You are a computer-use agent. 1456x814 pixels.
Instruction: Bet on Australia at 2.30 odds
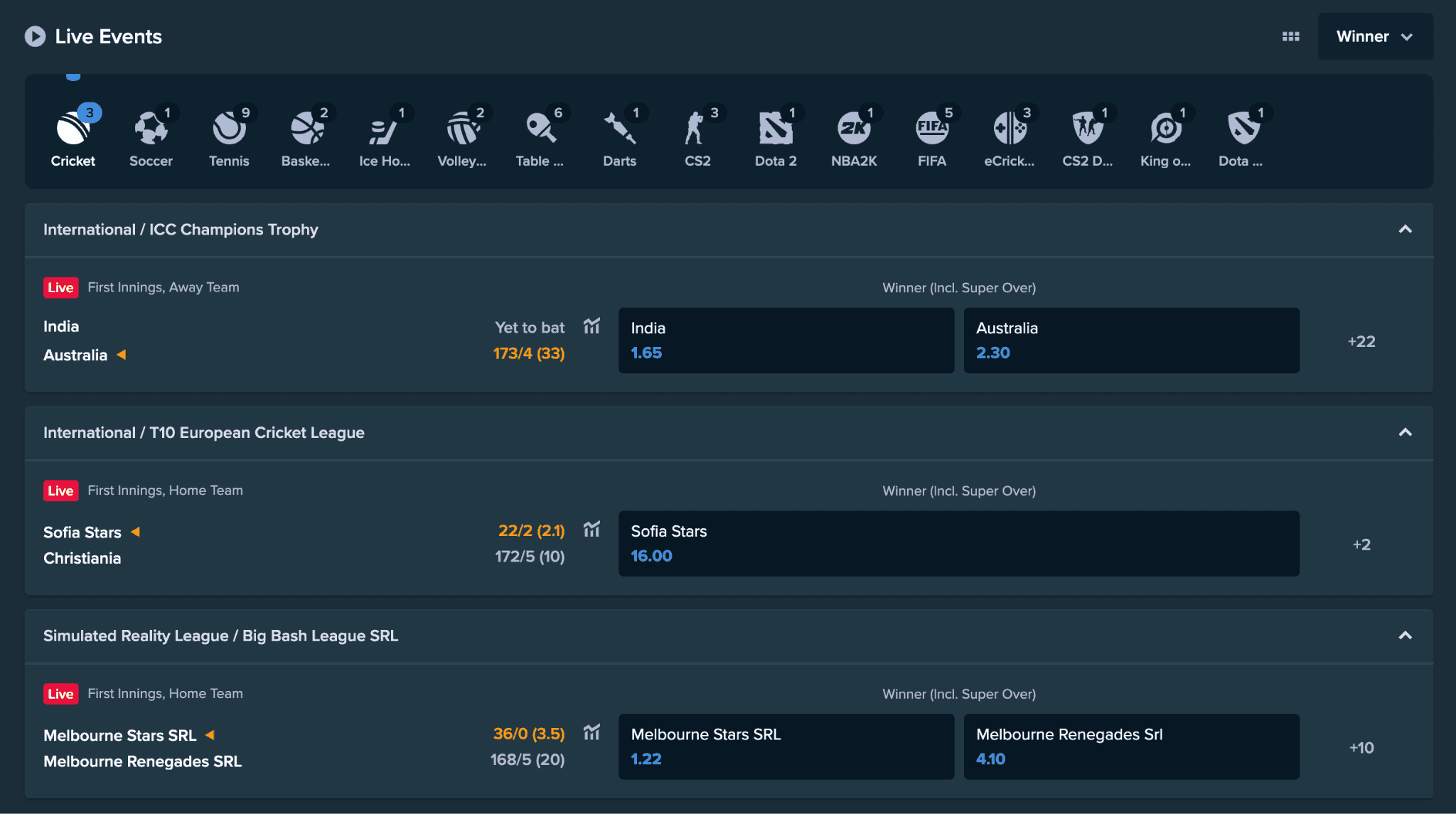(1132, 341)
